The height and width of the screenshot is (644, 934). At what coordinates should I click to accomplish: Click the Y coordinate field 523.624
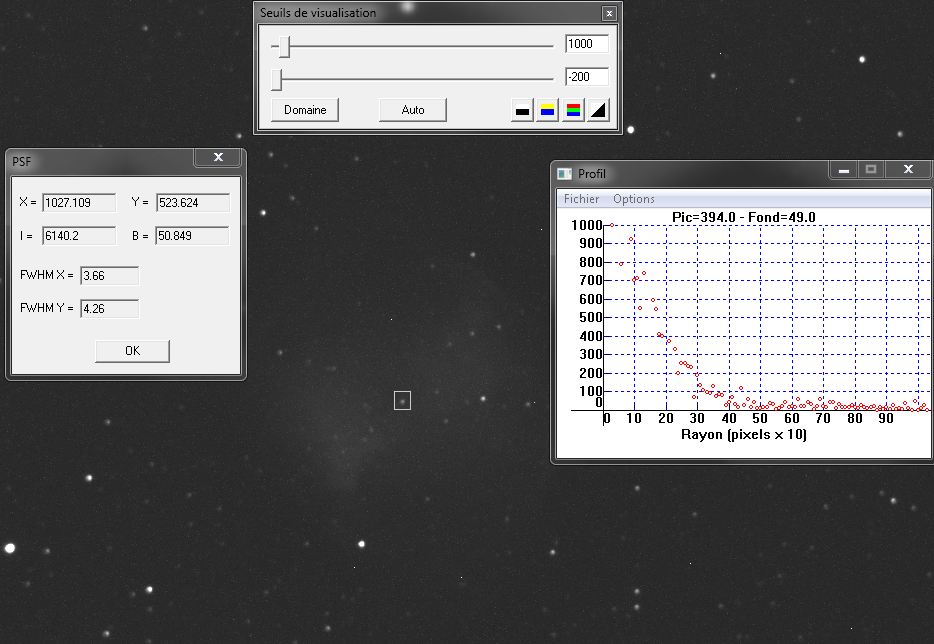point(192,203)
